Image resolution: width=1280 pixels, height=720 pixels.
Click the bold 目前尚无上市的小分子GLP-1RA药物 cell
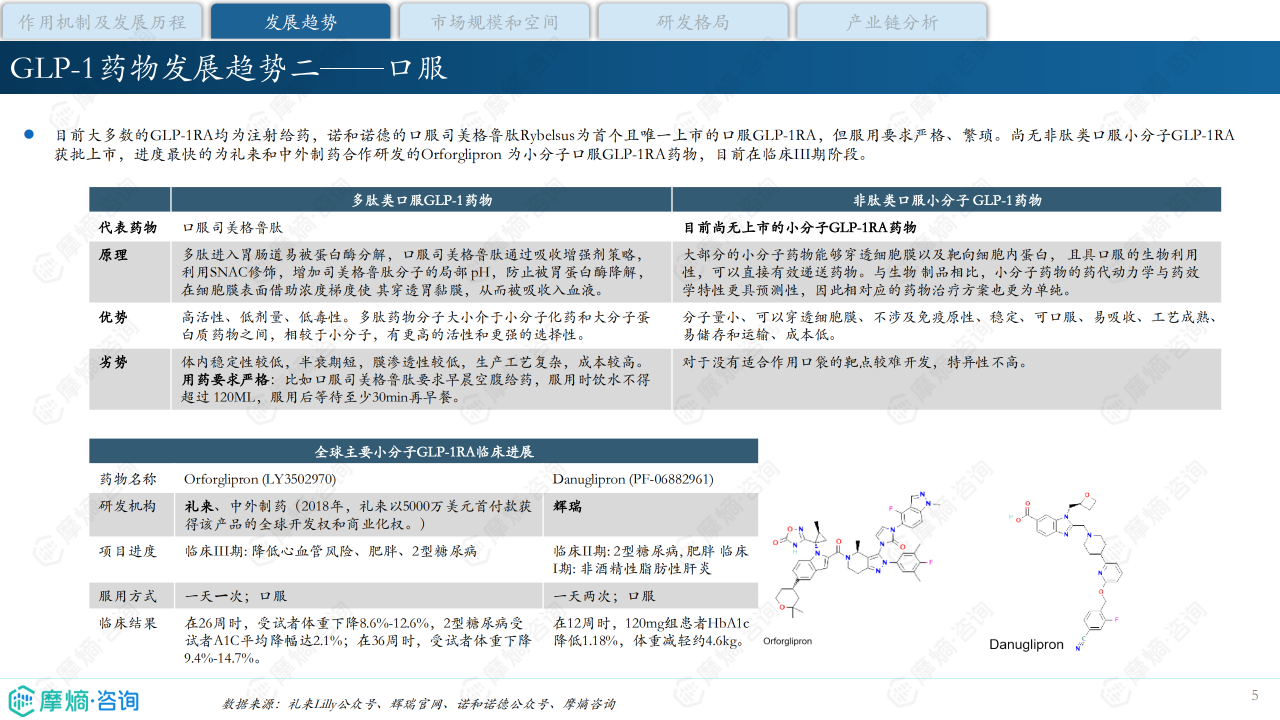click(x=799, y=228)
